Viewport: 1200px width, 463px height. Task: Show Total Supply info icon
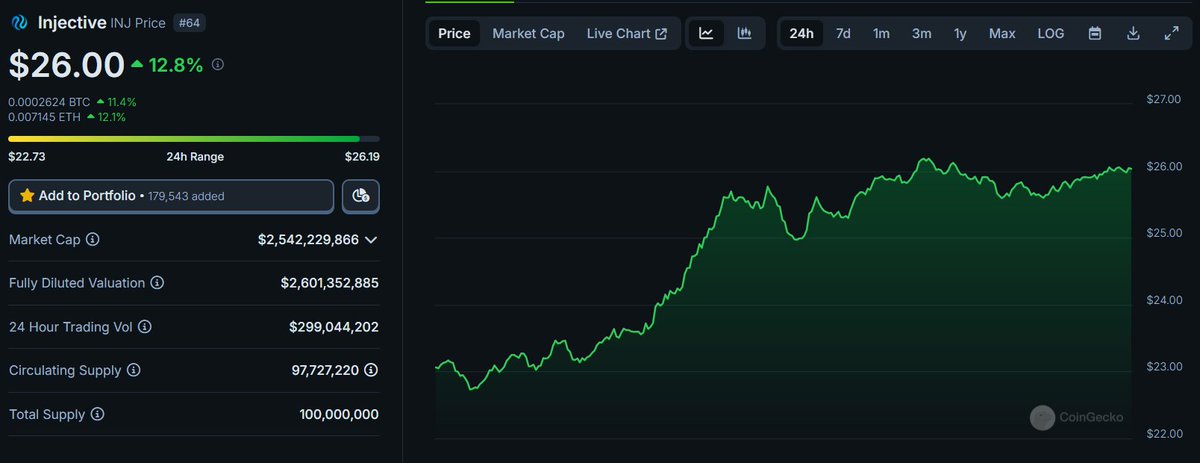97,414
